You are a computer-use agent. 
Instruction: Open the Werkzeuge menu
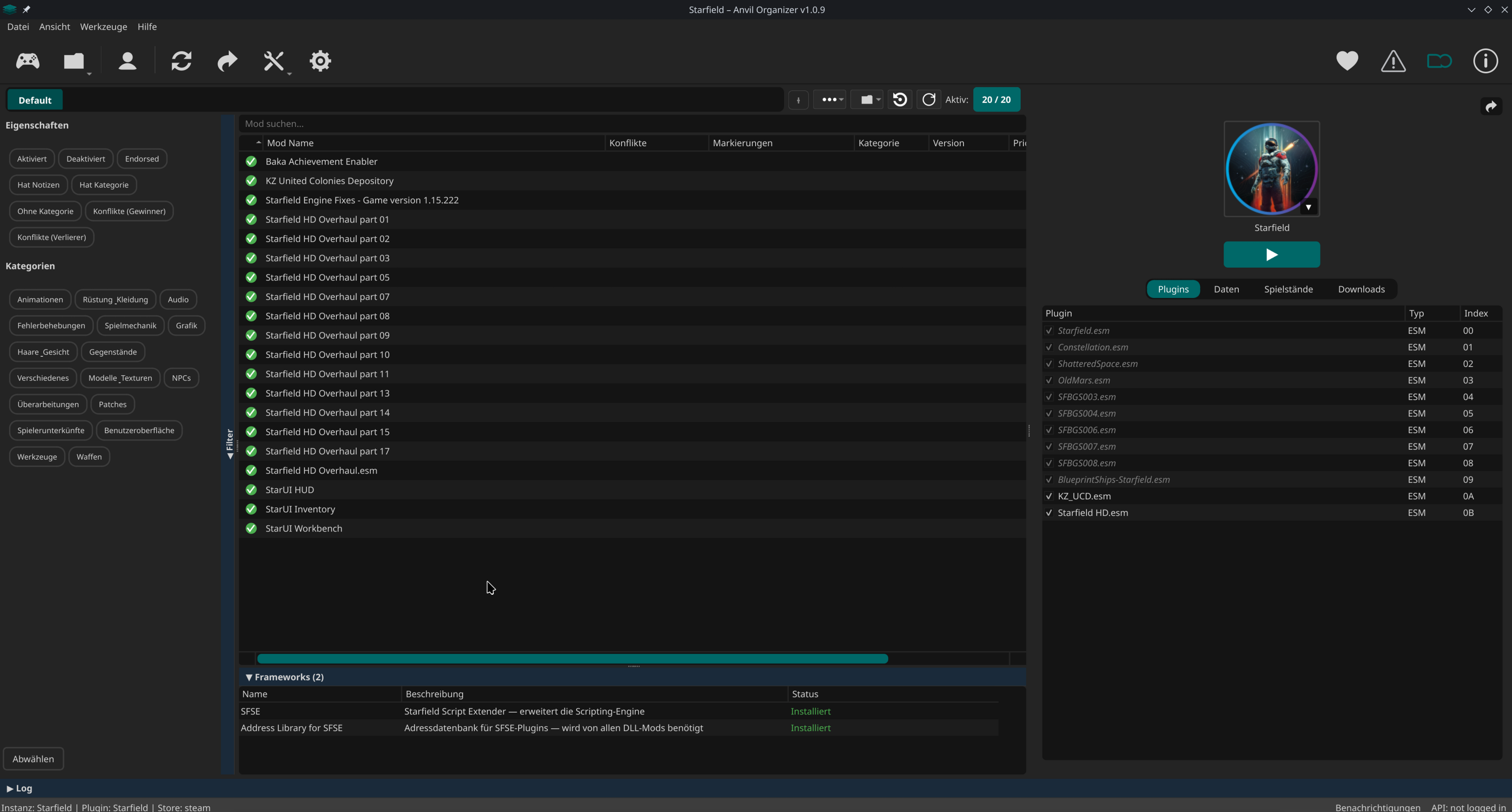[103, 27]
